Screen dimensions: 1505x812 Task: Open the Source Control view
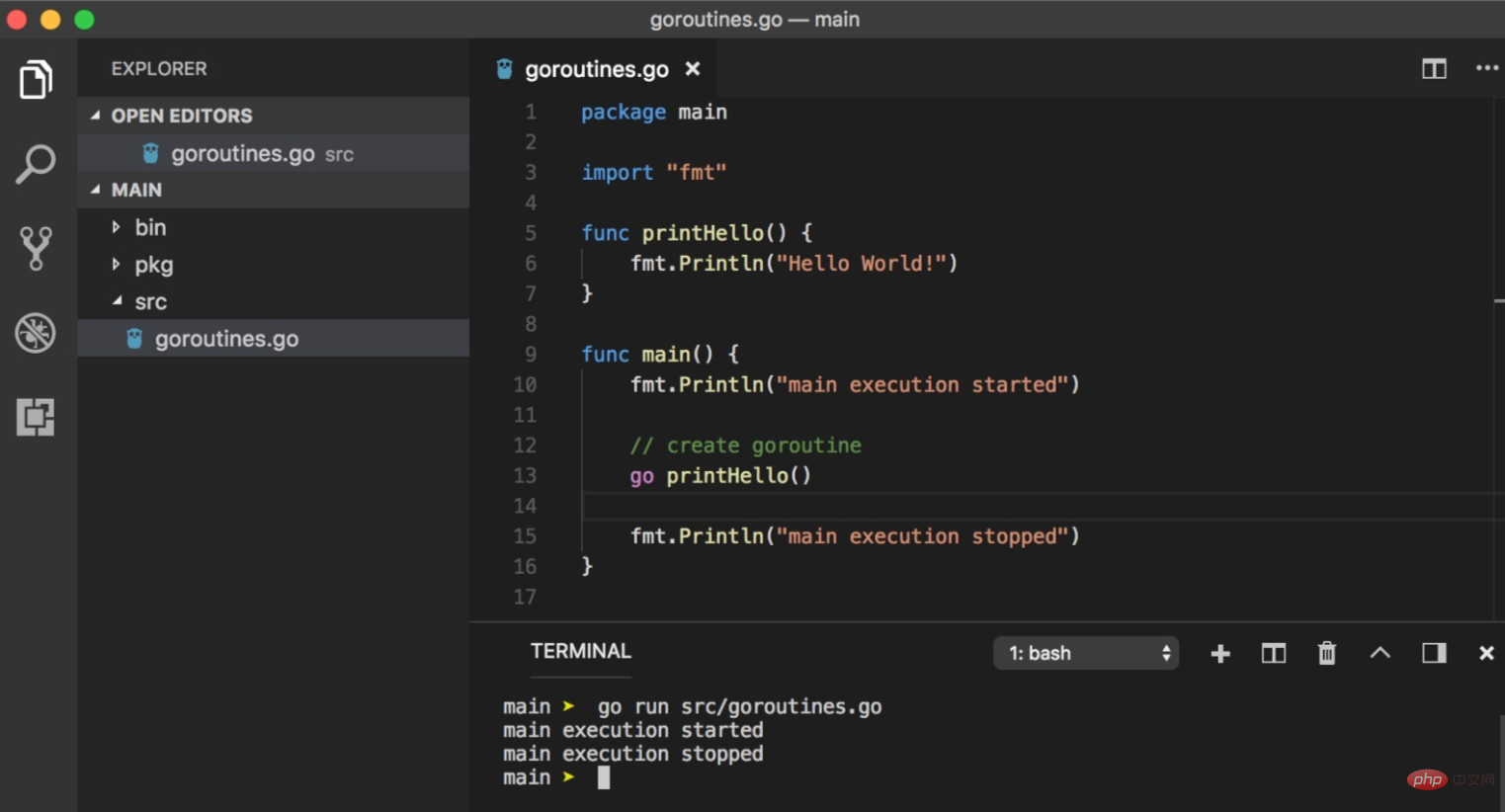pyautogui.click(x=36, y=248)
